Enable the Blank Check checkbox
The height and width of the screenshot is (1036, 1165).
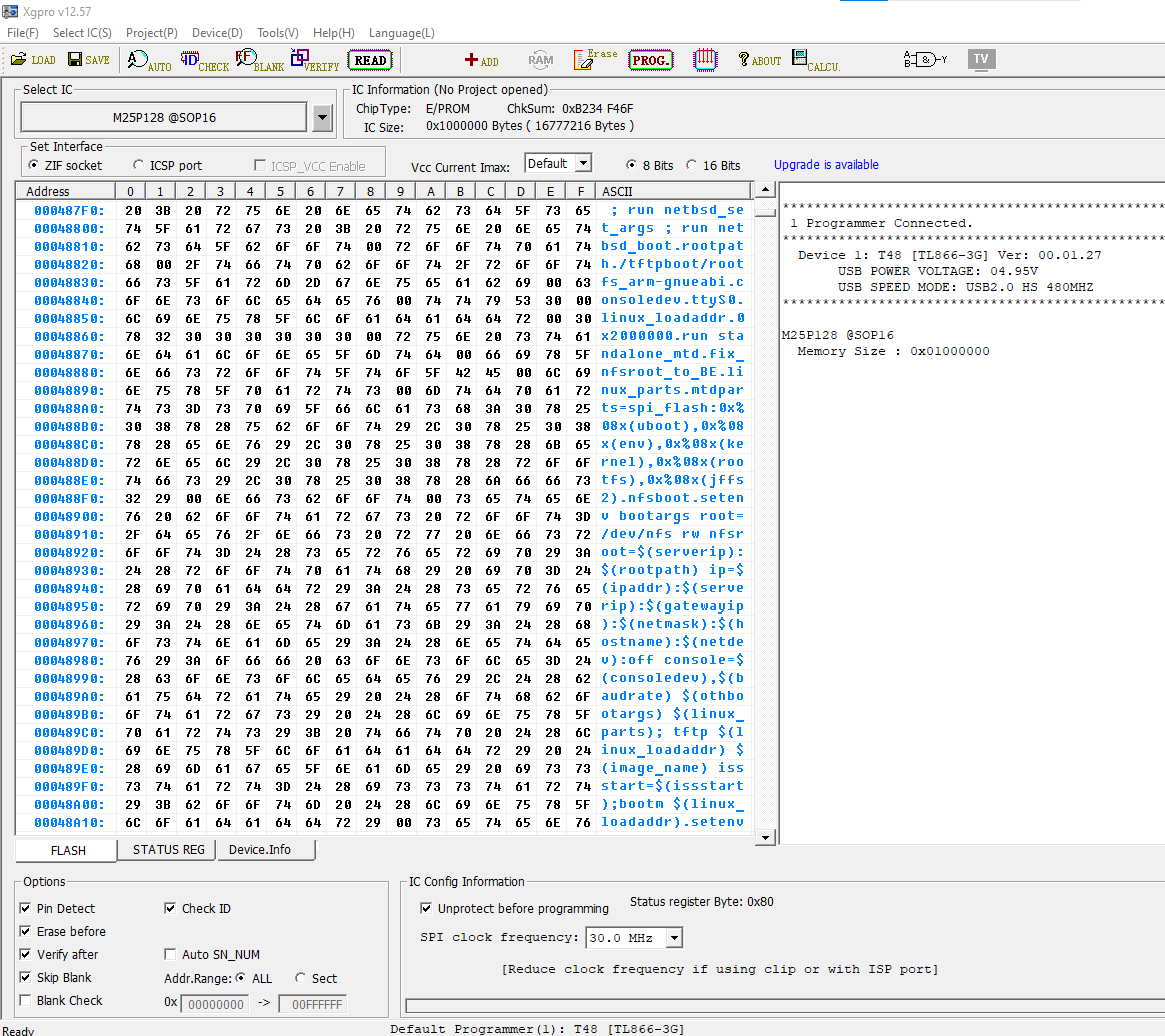point(25,1001)
